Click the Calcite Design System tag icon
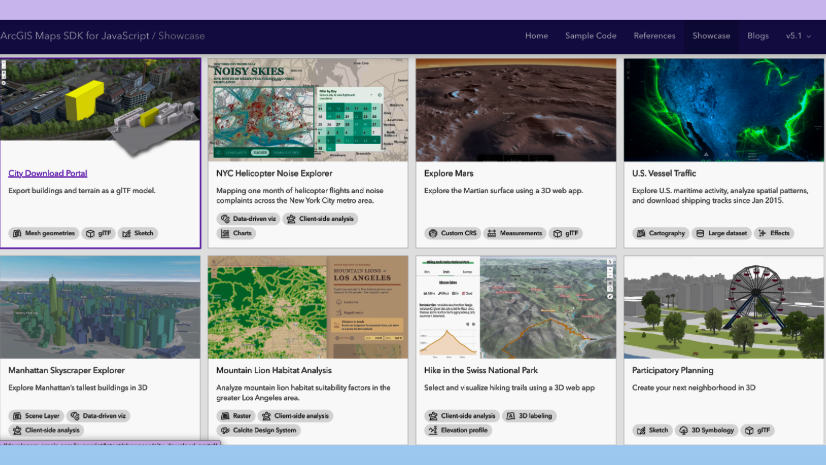 click(225, 430)
